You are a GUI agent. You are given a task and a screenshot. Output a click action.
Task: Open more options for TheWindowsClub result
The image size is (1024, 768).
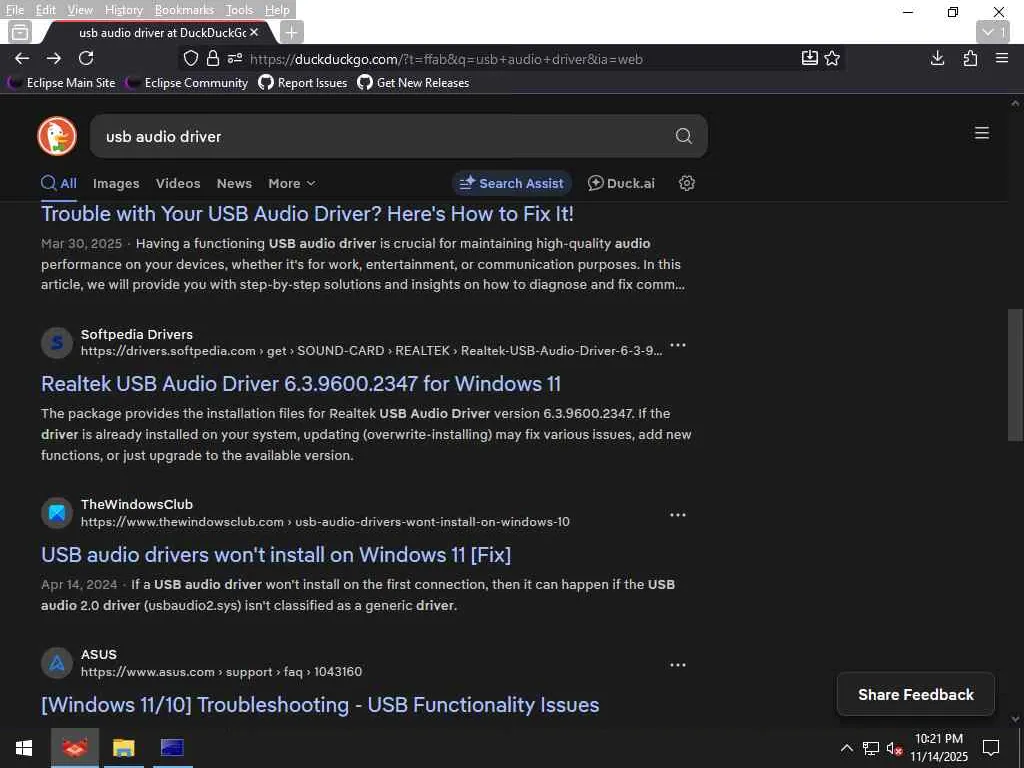coord(678,515)
